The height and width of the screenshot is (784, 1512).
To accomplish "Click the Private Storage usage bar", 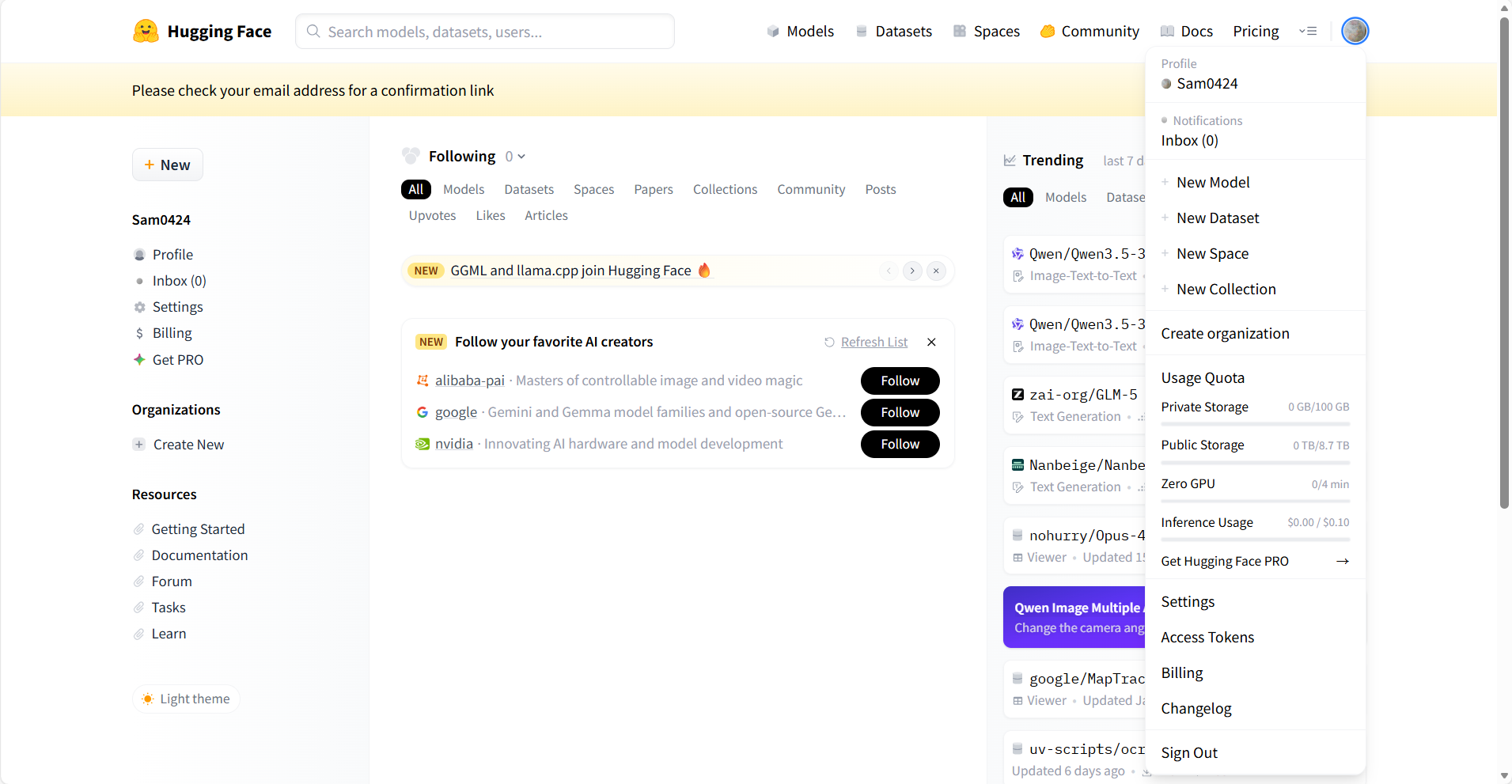I will (1256, 425).
